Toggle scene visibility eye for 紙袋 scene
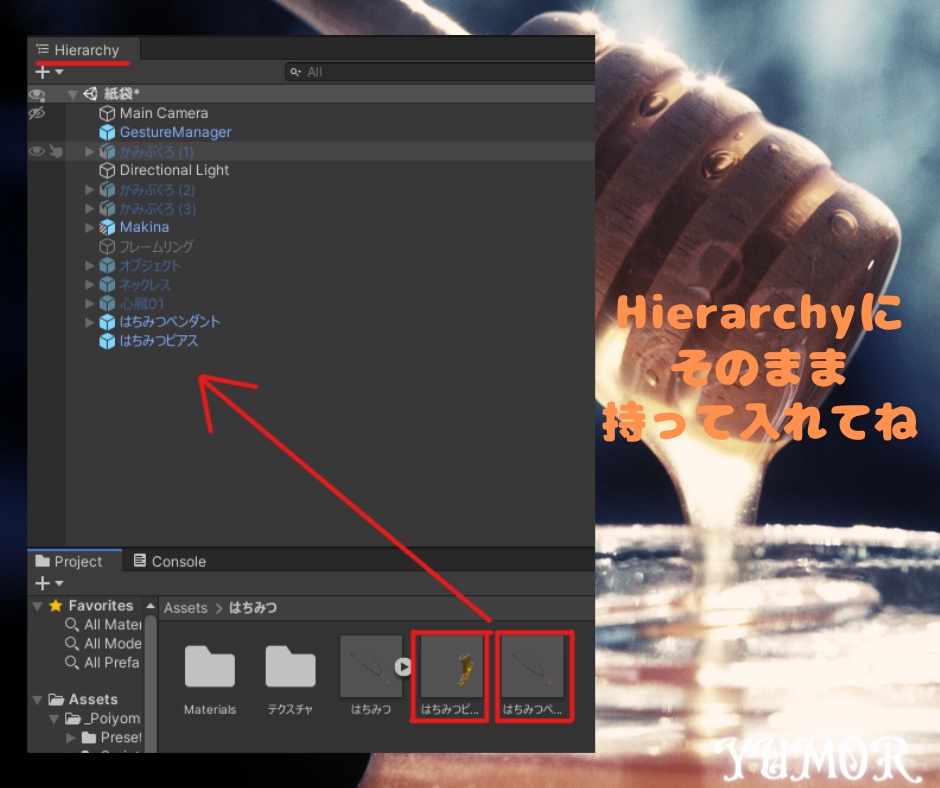 click(37, 95)
